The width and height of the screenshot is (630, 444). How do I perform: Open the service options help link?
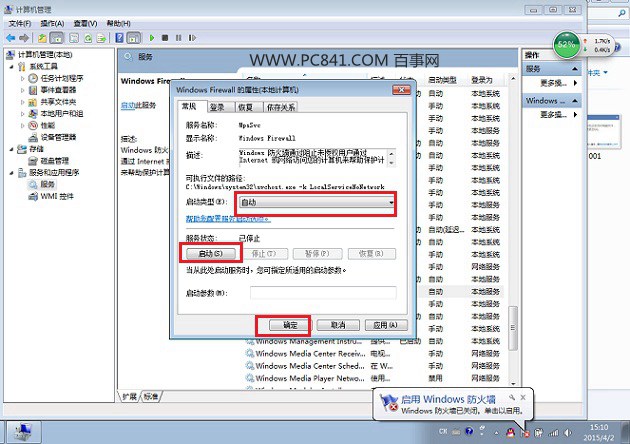[228, 219]
